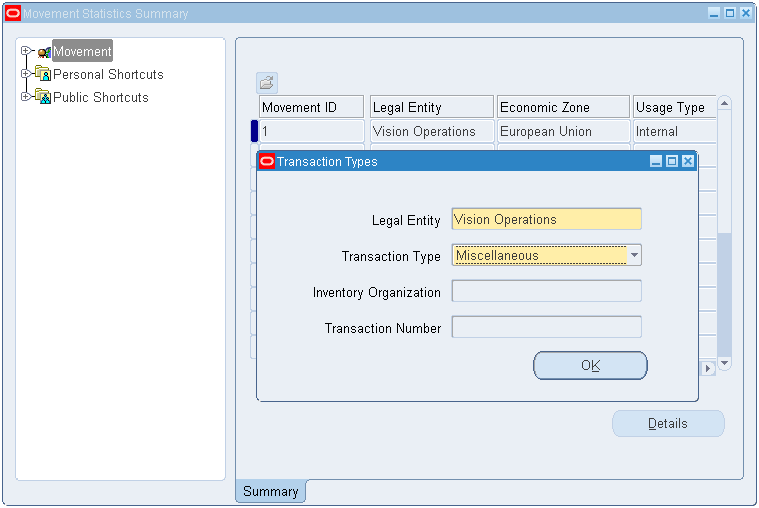Expand the Personal Shortcuts node
The width and height of the screenshot is (759, 508).
point(25,74)
